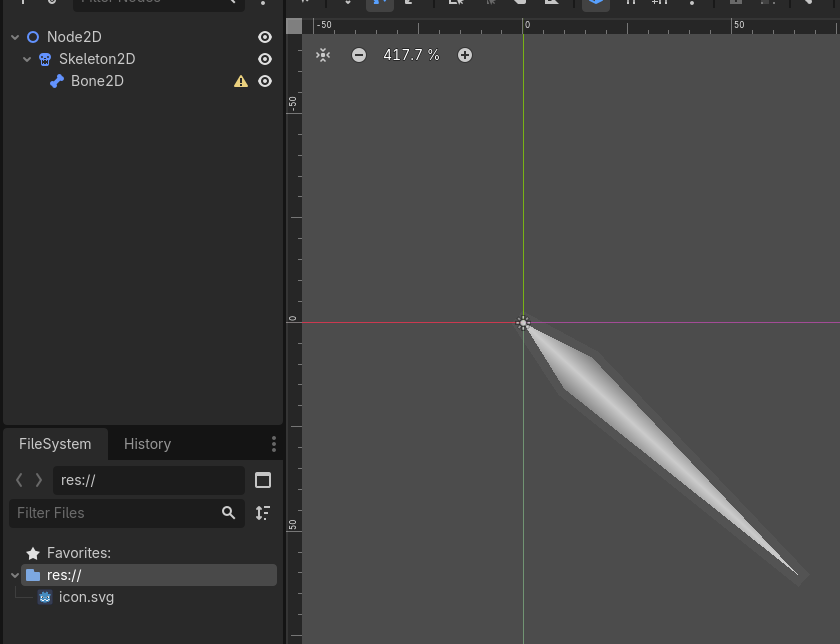The height and width of the screenshot is (644, 840).
Task: Select icon.svg in the file list
Action: [86, 597]
